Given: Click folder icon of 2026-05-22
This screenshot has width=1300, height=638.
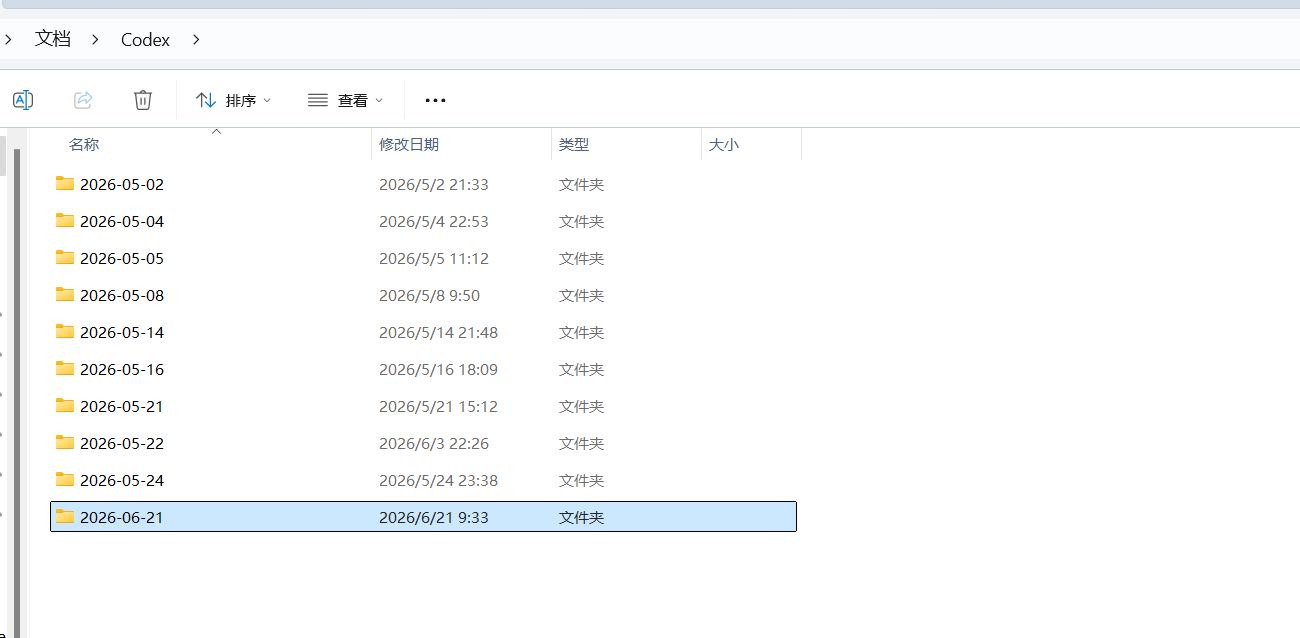Looking at the screenshot, I should point(65,442).
